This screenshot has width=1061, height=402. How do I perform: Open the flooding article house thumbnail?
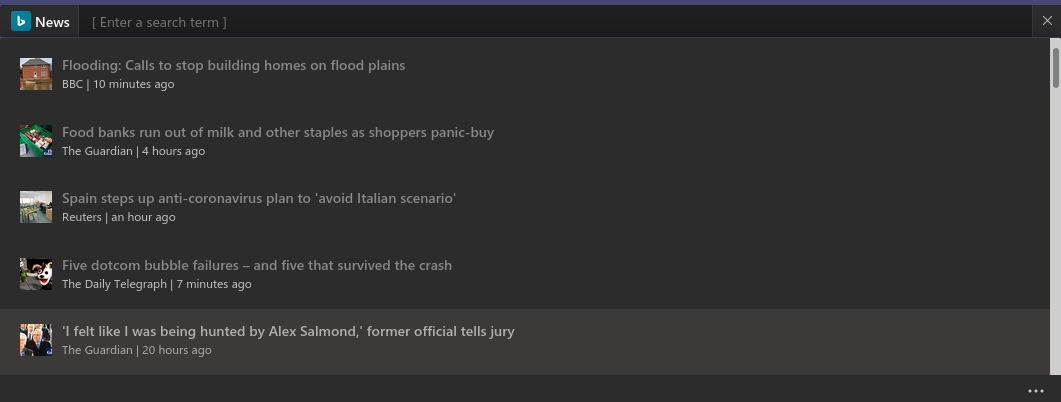pos(36,74)
